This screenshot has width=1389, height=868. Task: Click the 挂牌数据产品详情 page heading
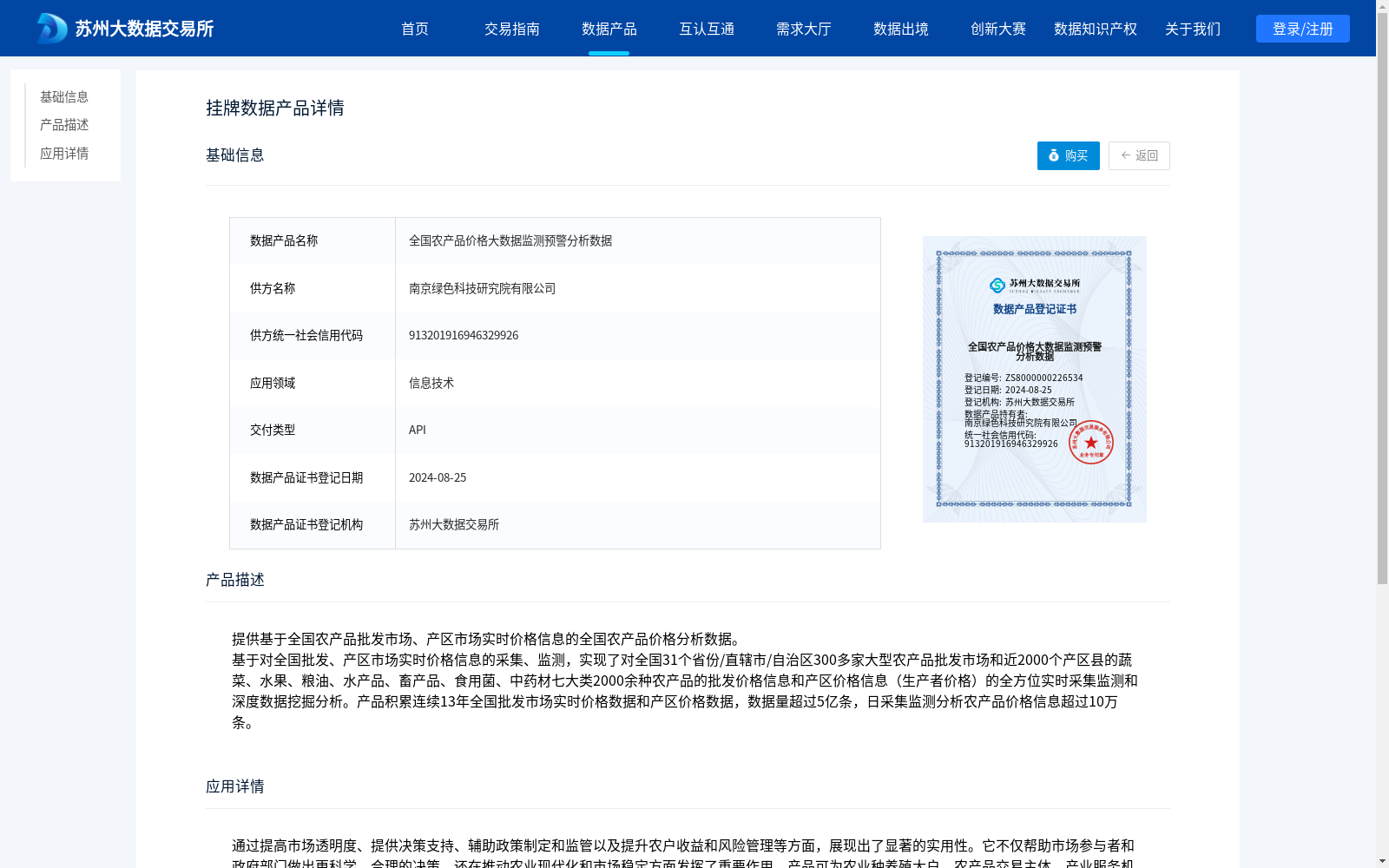pos(275,108)
